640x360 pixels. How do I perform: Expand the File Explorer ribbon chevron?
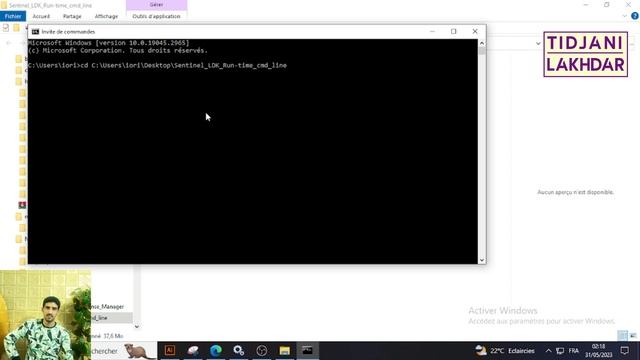pyautogui.click(x=624, y=16)
